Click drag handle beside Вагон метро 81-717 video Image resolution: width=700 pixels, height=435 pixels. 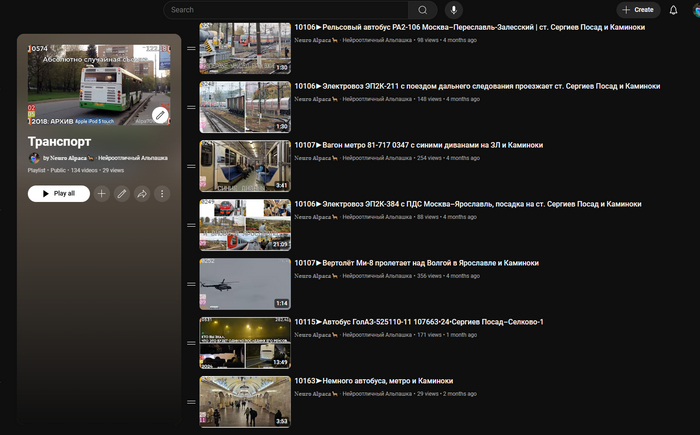pos(191,166)
